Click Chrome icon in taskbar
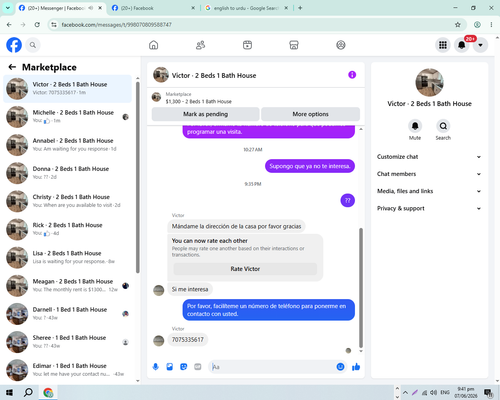The height and width of the screenshot is (400, 500). coord(48,393)
